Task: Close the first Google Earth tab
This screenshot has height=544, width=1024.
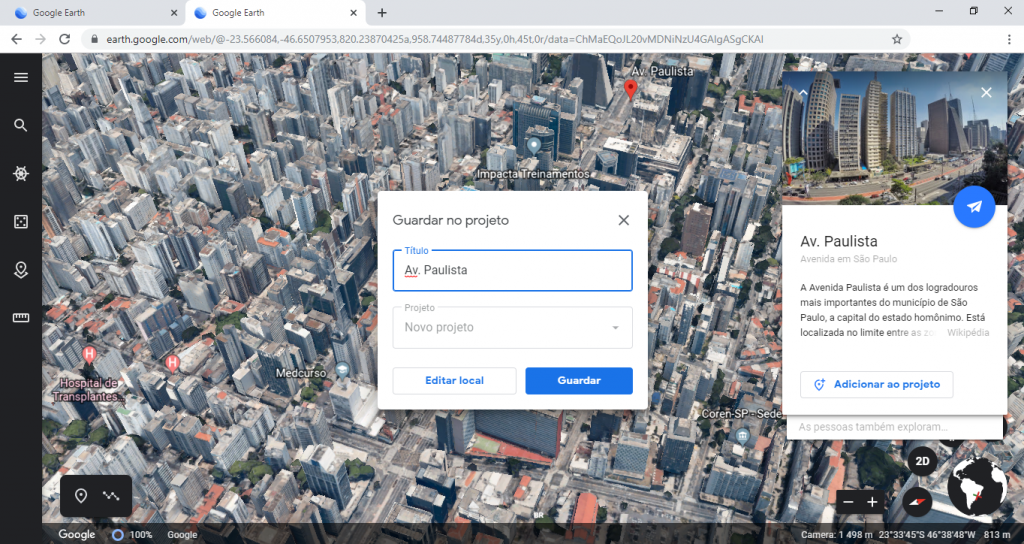Action: (x=173, y=12)
